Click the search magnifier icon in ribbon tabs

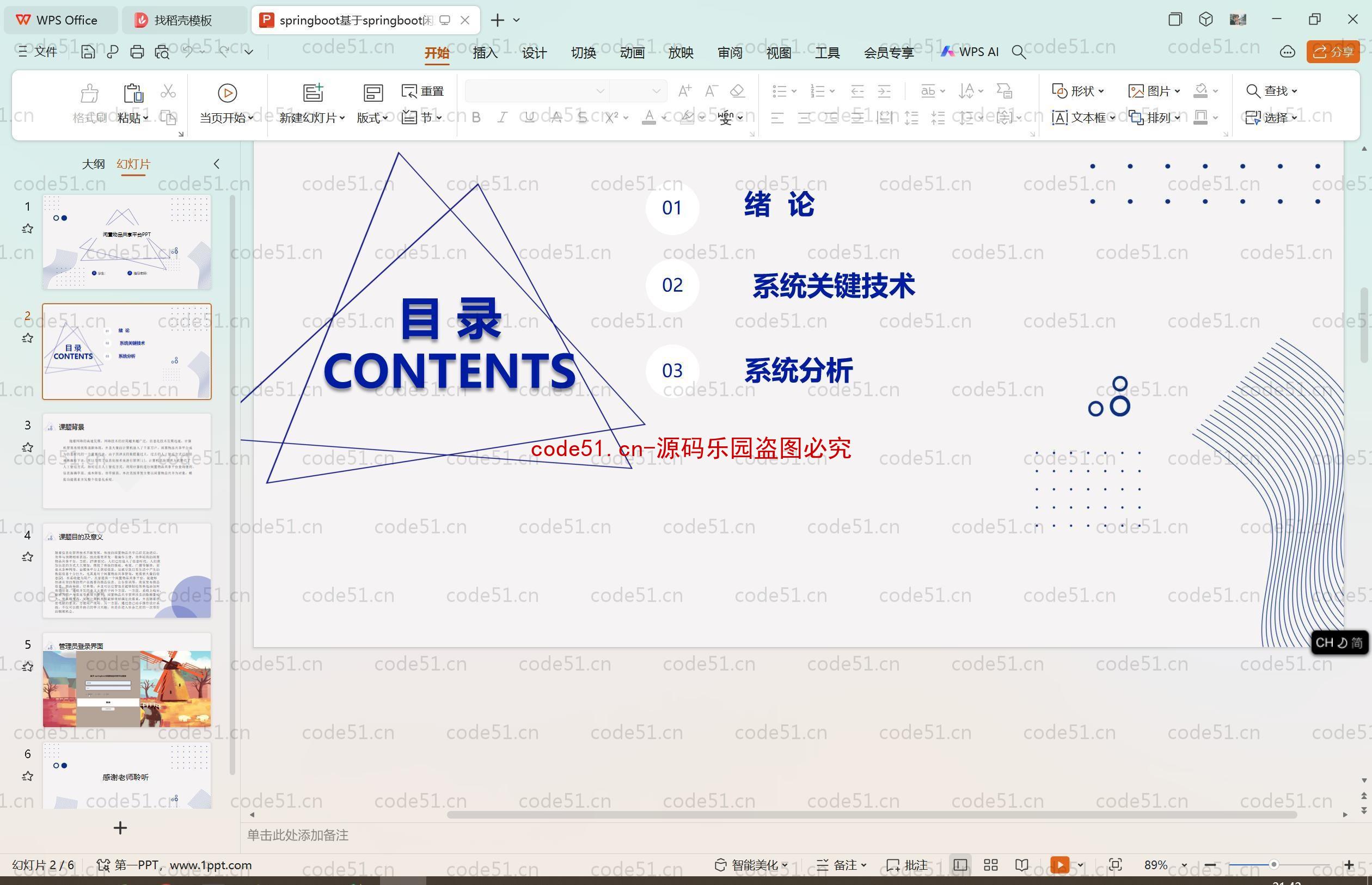(1019, 52)
